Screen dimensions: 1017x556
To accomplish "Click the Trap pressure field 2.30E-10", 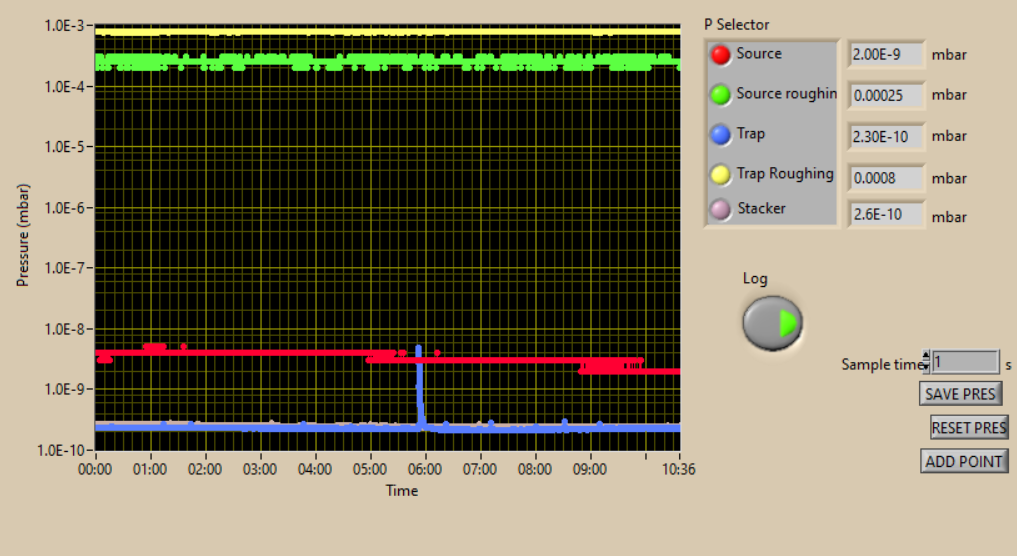I will (x=886, y=136).
